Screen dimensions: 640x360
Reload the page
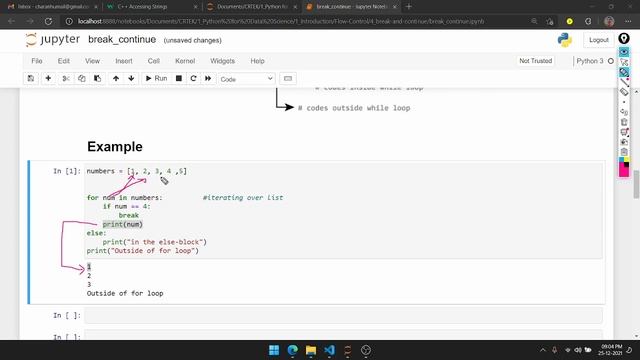(48, 21)
